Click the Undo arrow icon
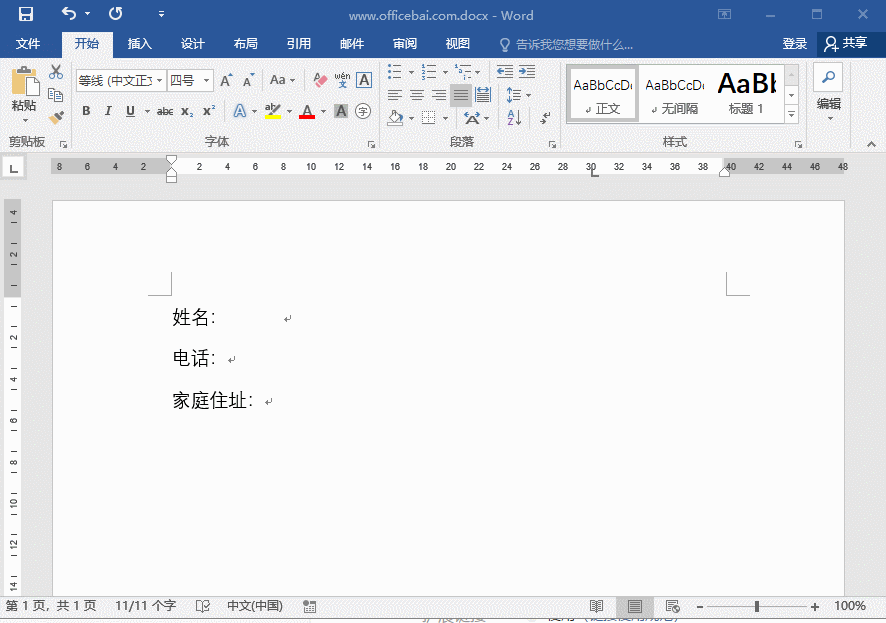The height and width of the screenshot is (623, 886). (x=68, y=15)
